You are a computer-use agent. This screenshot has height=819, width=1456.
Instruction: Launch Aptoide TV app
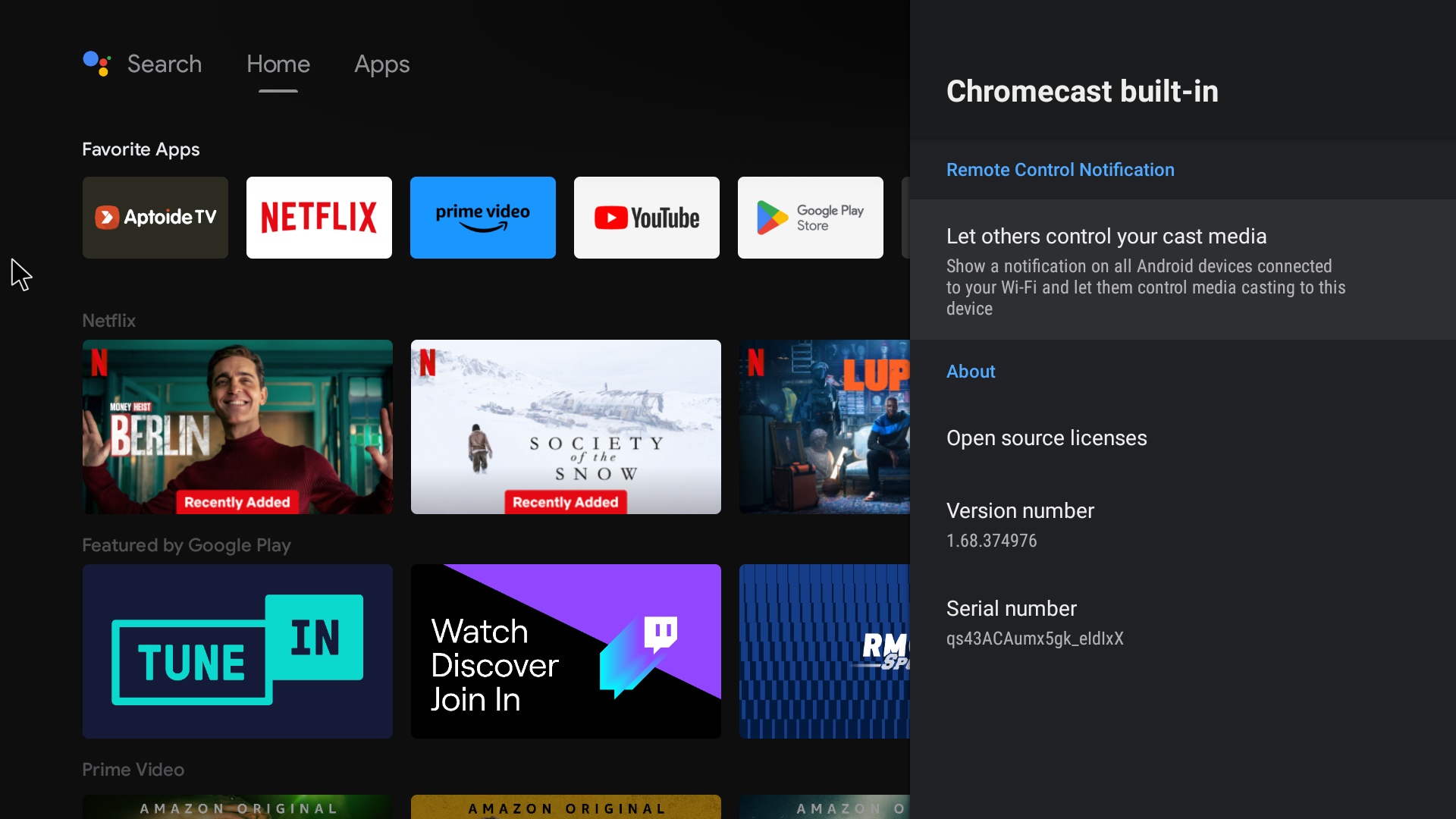(x=155, y=217)
